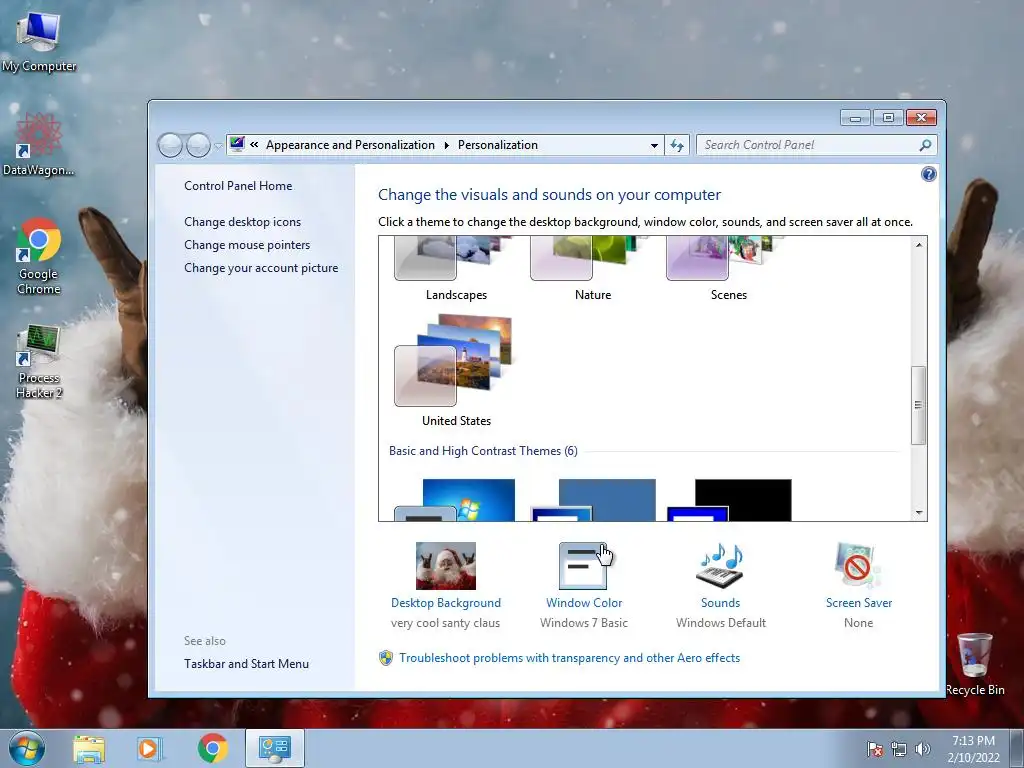Click the 'Basic and High Contrast Themes (6)' heading

(483, 451)
